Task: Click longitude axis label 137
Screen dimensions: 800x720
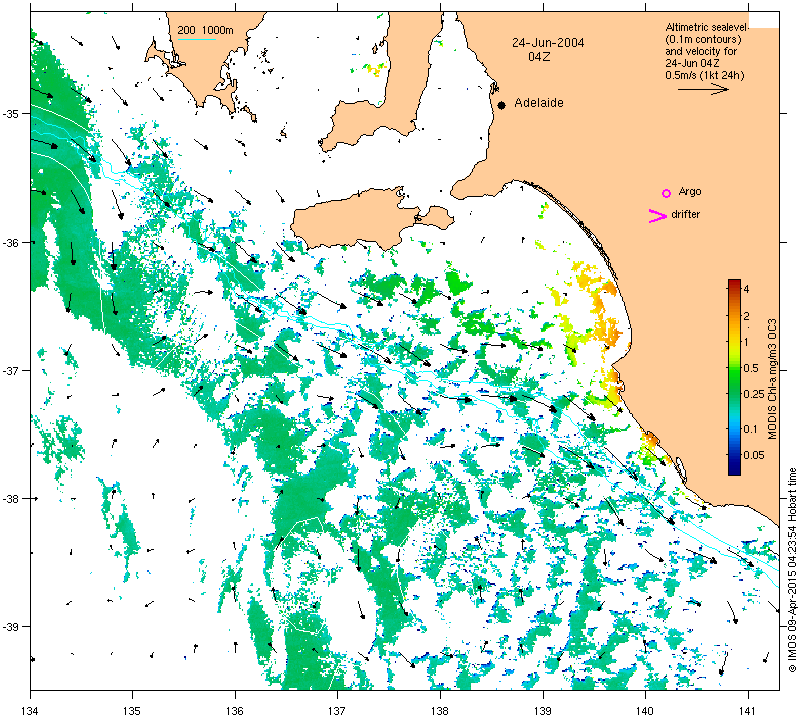Action: click(338, 710)
